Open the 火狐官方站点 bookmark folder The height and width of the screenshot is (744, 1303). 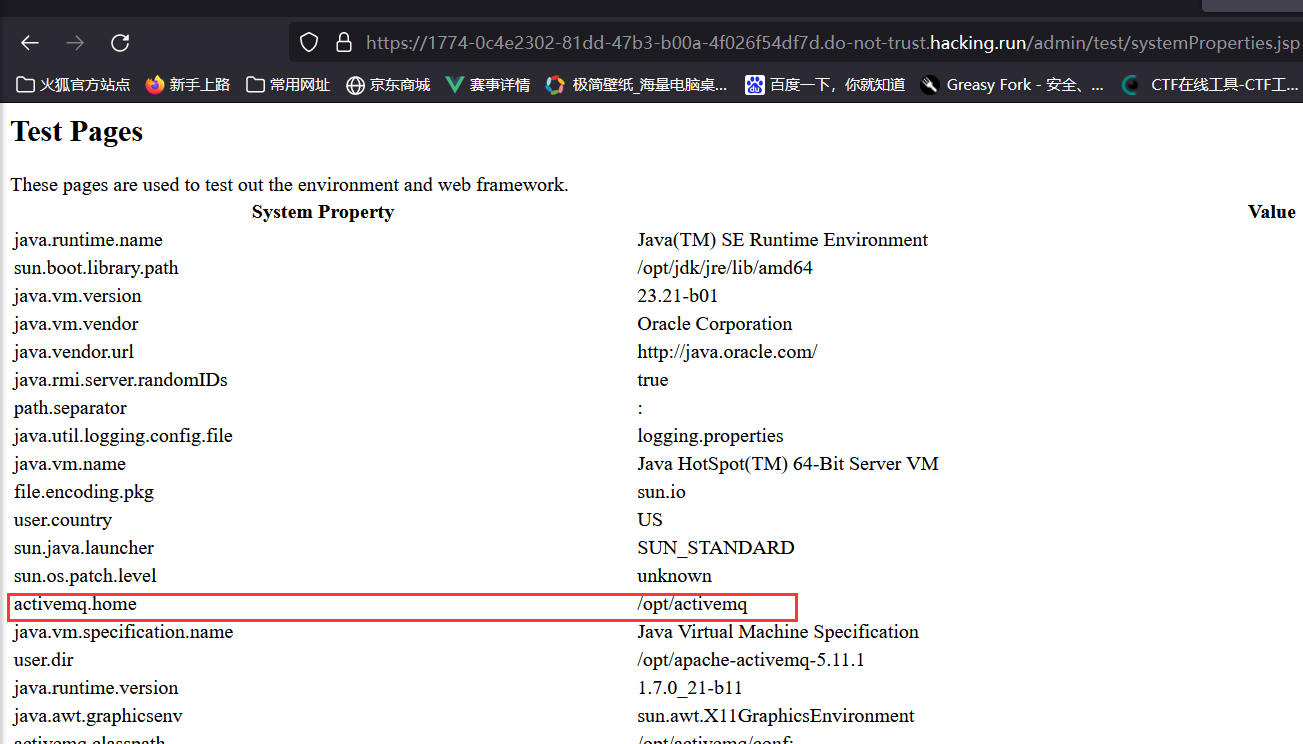point(74,85)
